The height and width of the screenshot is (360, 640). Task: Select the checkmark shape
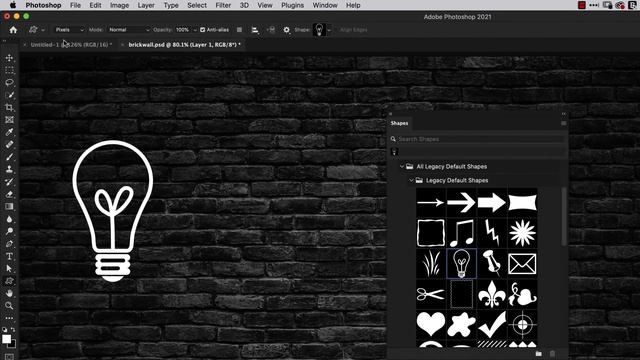pyautogui.click(x=492, y=324)
